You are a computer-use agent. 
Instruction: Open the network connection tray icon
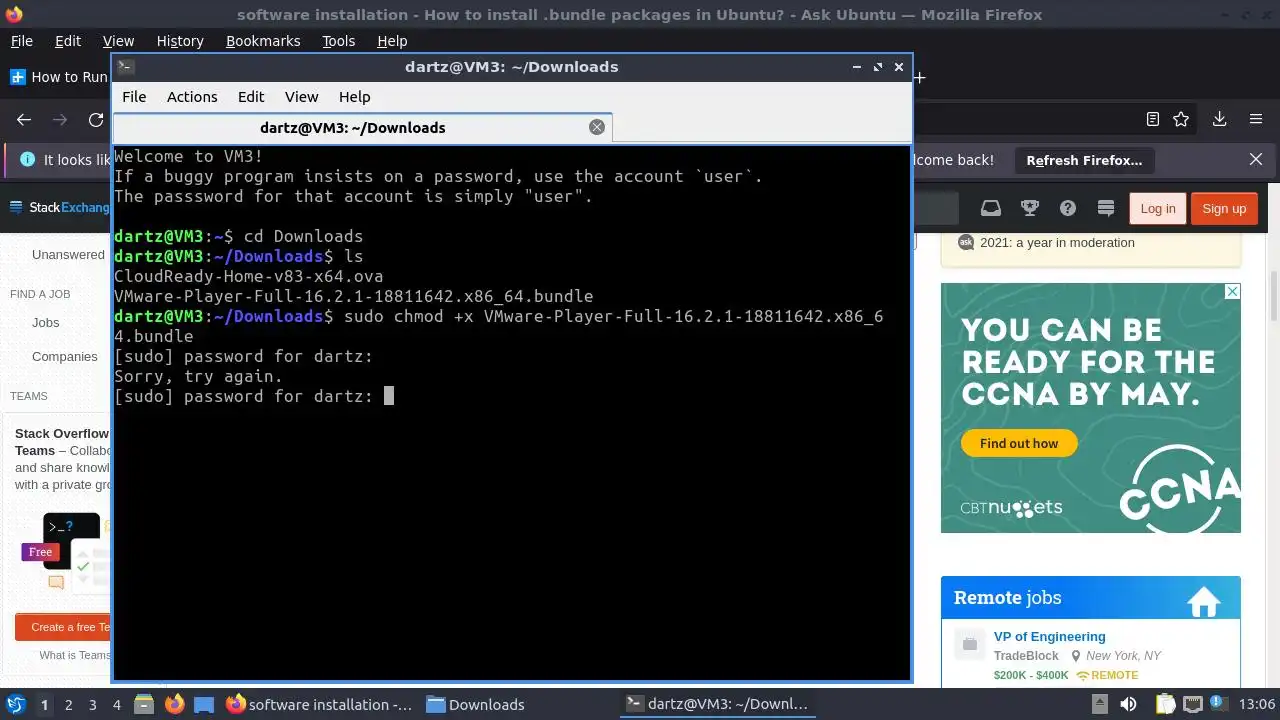point(1192,704)
